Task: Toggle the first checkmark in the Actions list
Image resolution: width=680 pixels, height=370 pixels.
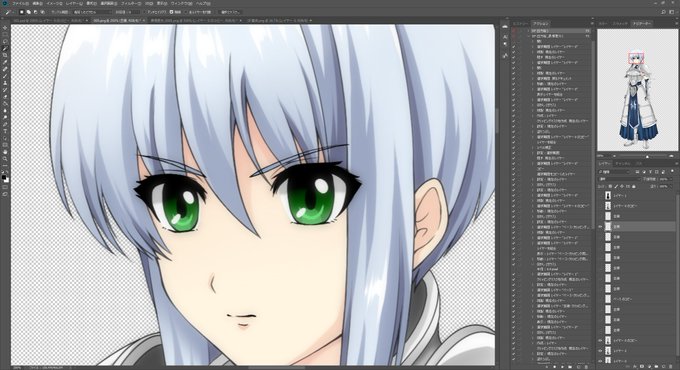Action: click(514, 31)
